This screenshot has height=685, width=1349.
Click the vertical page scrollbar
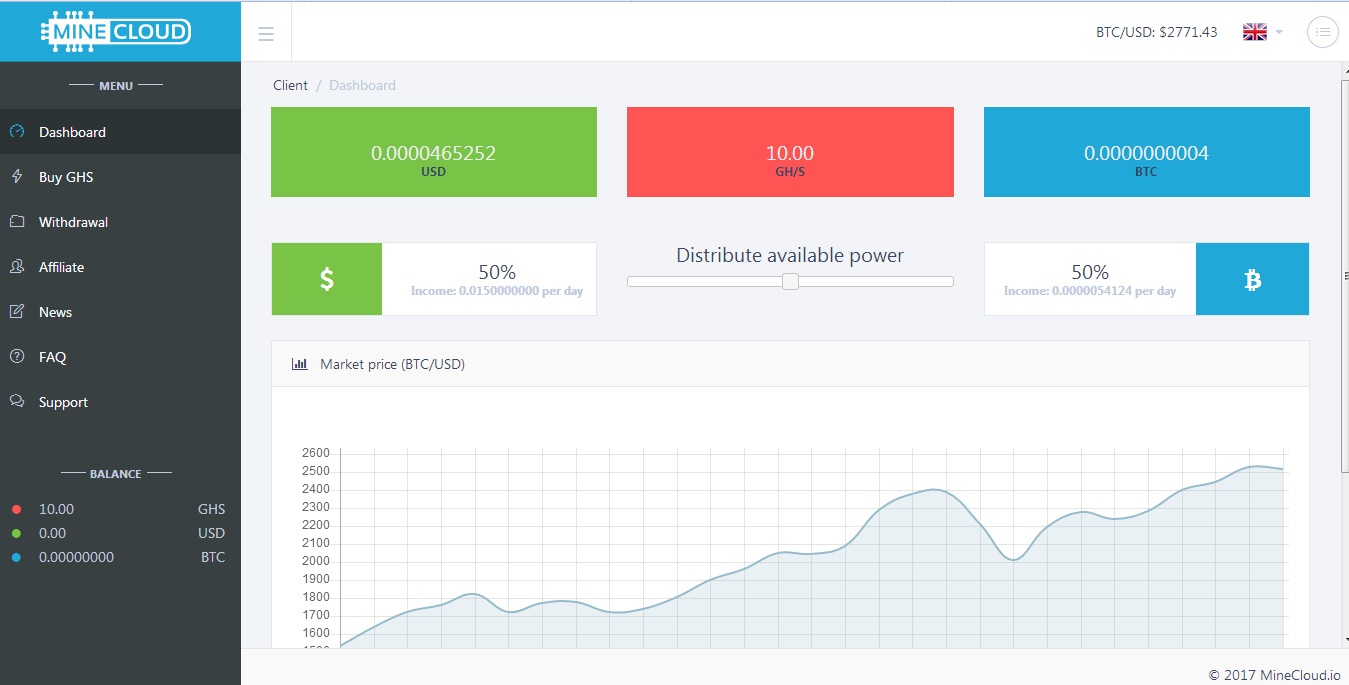[x=1344, y=275]
